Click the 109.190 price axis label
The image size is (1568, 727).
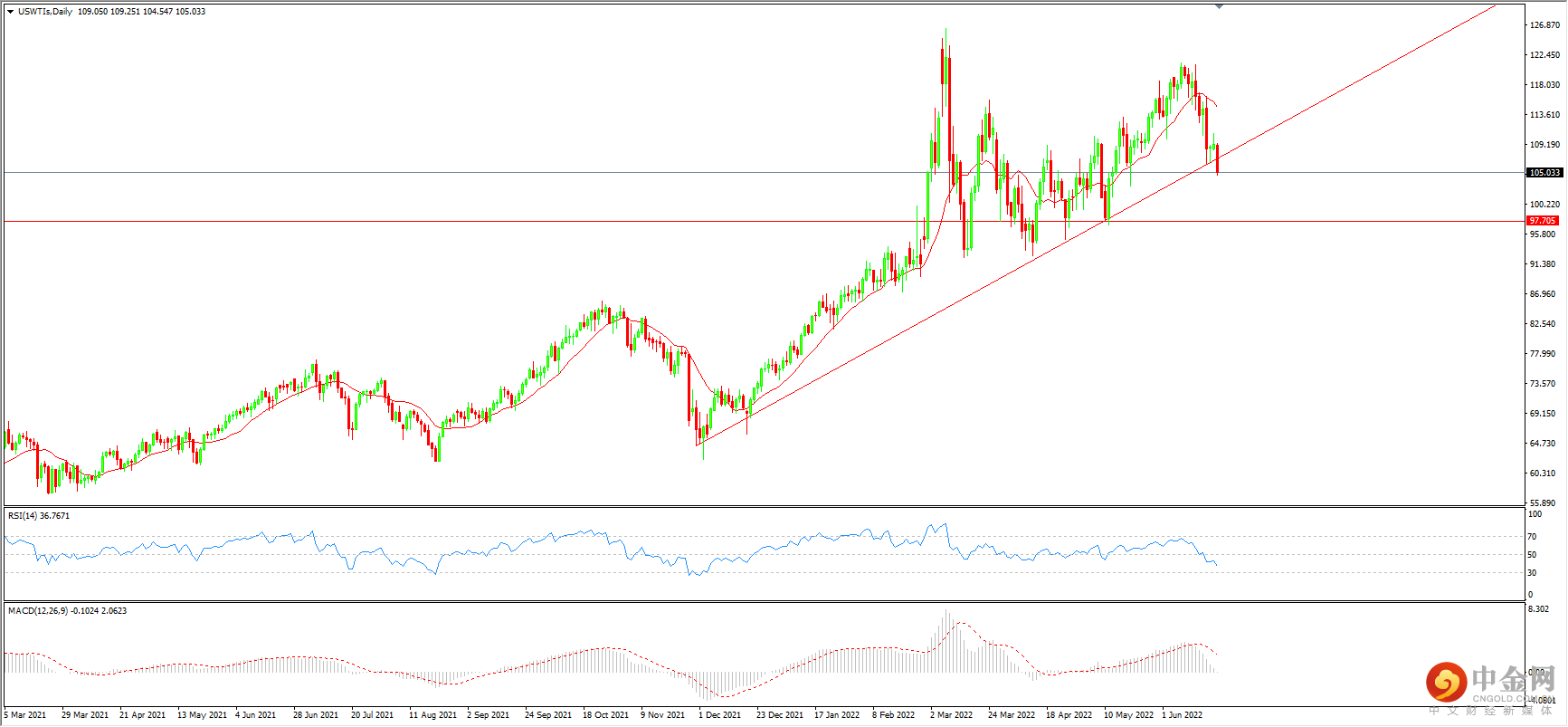[1544, 145]
